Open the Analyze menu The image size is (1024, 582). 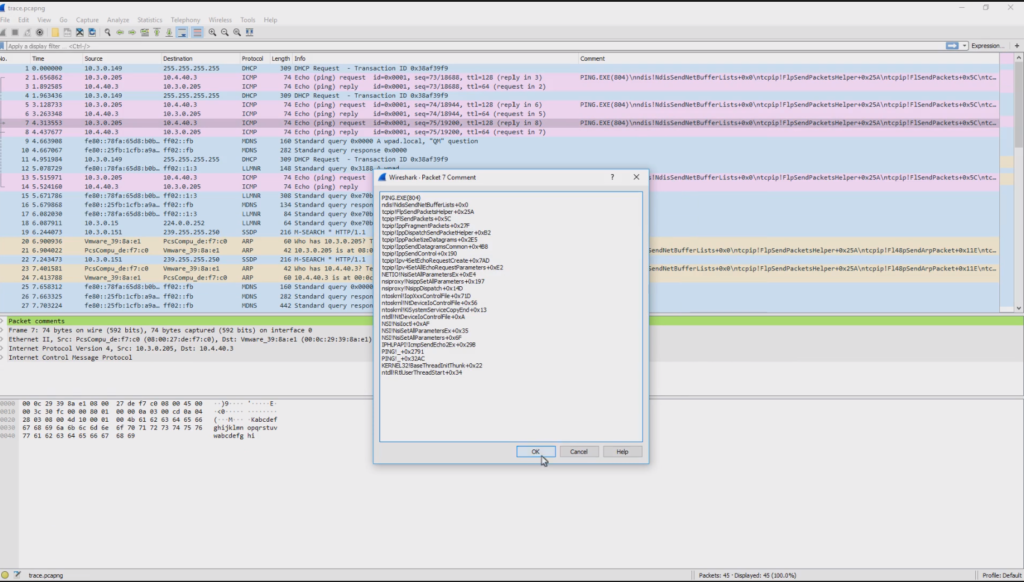(117, 19)
